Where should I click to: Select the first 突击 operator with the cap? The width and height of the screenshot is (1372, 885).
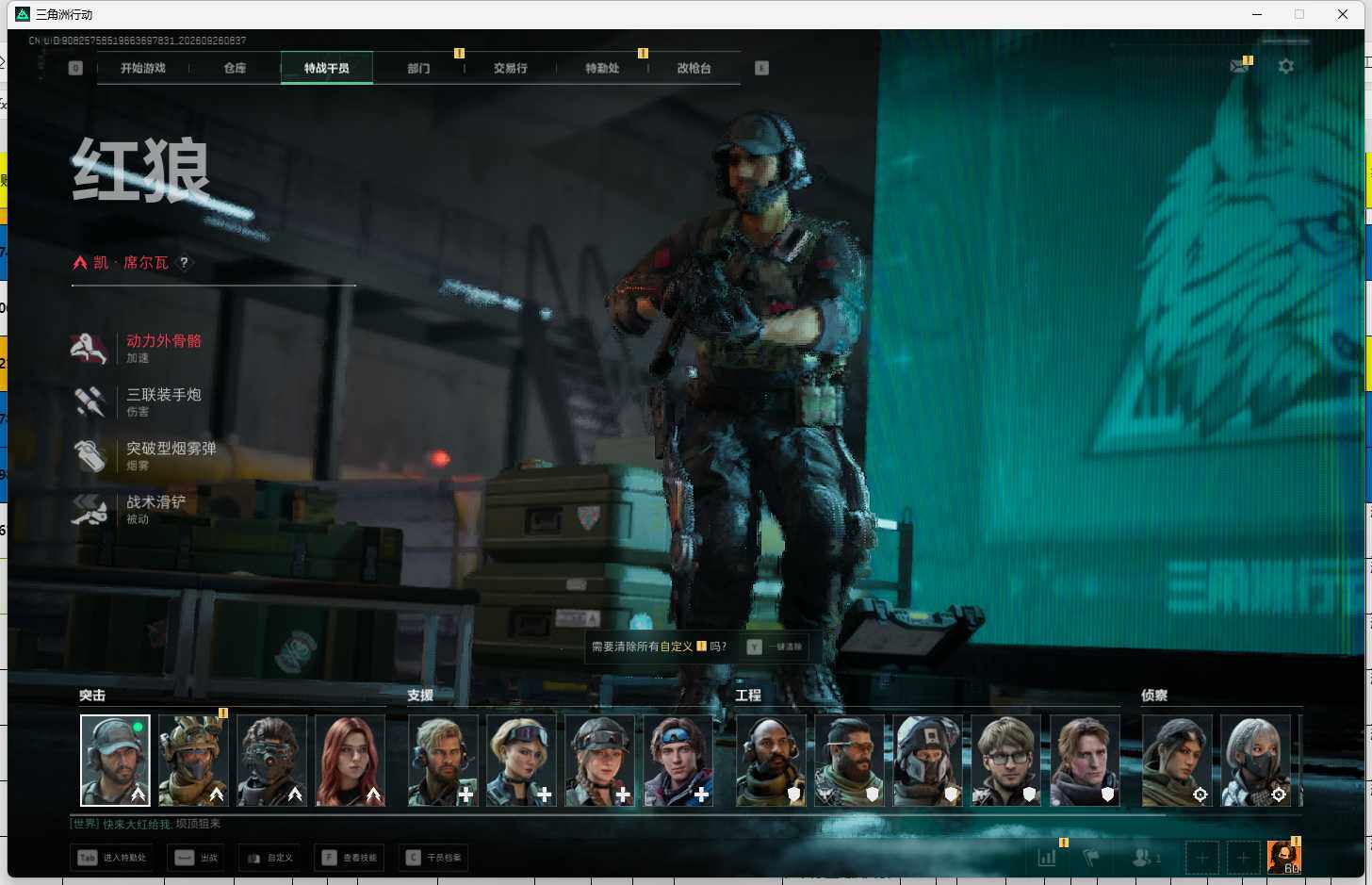[x=115, y=761]
